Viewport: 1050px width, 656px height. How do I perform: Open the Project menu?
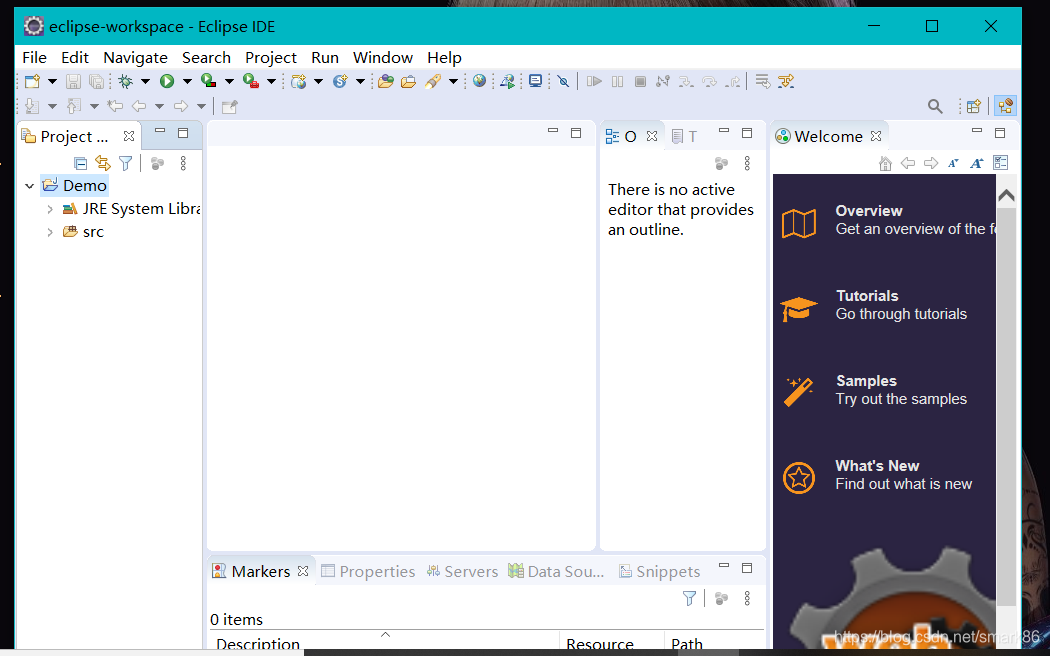coord(271,58)
